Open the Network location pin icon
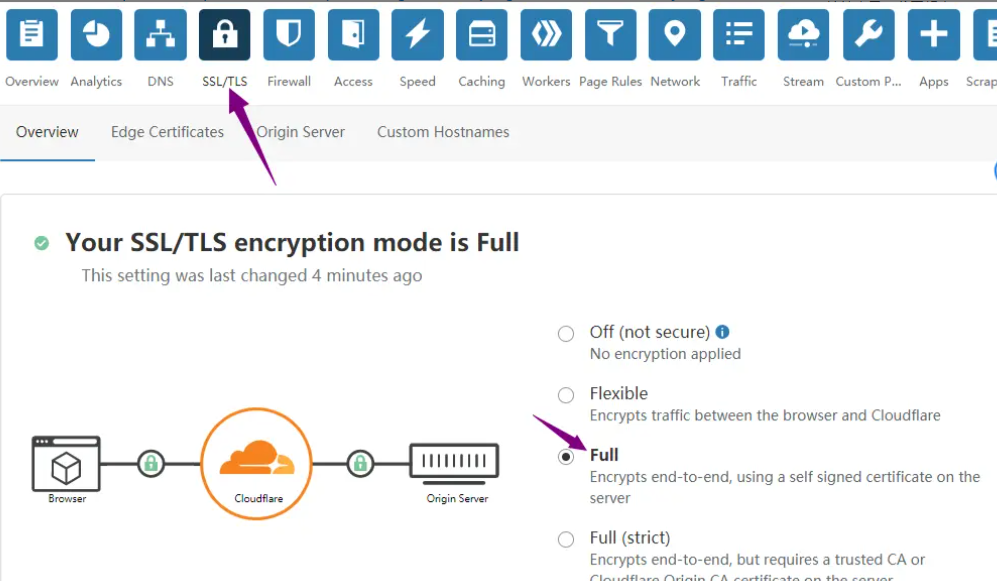Viewport: 997px width, 581px height. pyautogui.click(x=675, y=34)
